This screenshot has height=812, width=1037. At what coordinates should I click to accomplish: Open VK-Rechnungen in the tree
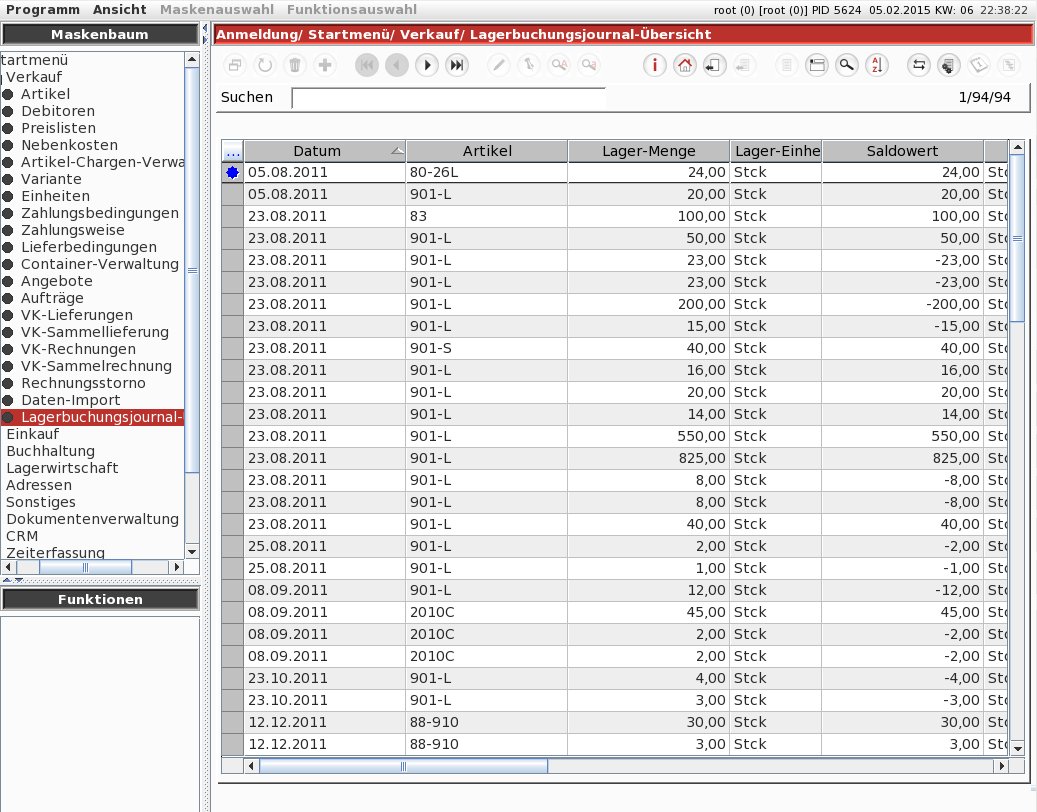click(78, 348)
